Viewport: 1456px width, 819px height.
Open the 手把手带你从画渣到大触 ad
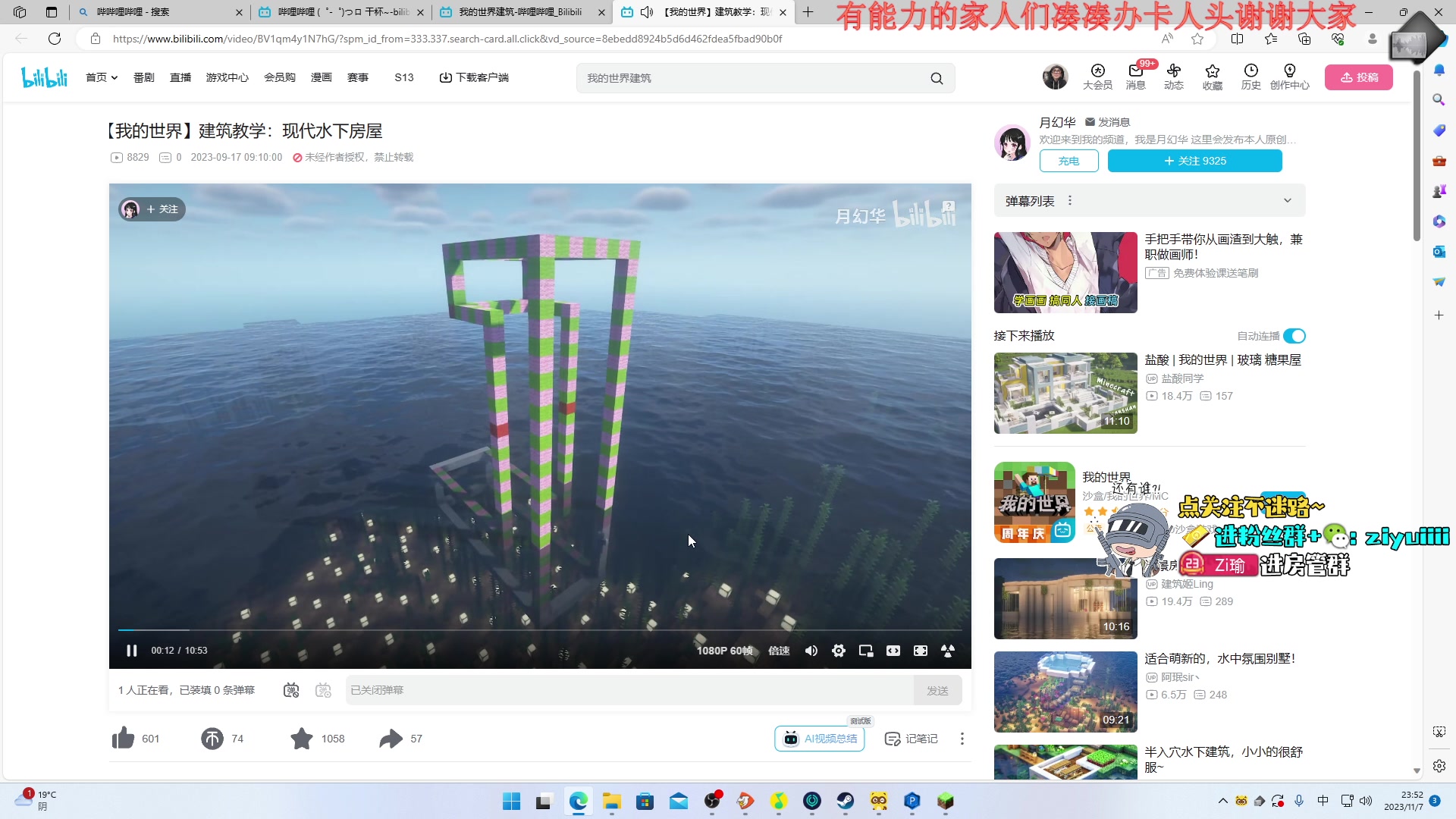pyautogui.click(x=1065, y=272)
